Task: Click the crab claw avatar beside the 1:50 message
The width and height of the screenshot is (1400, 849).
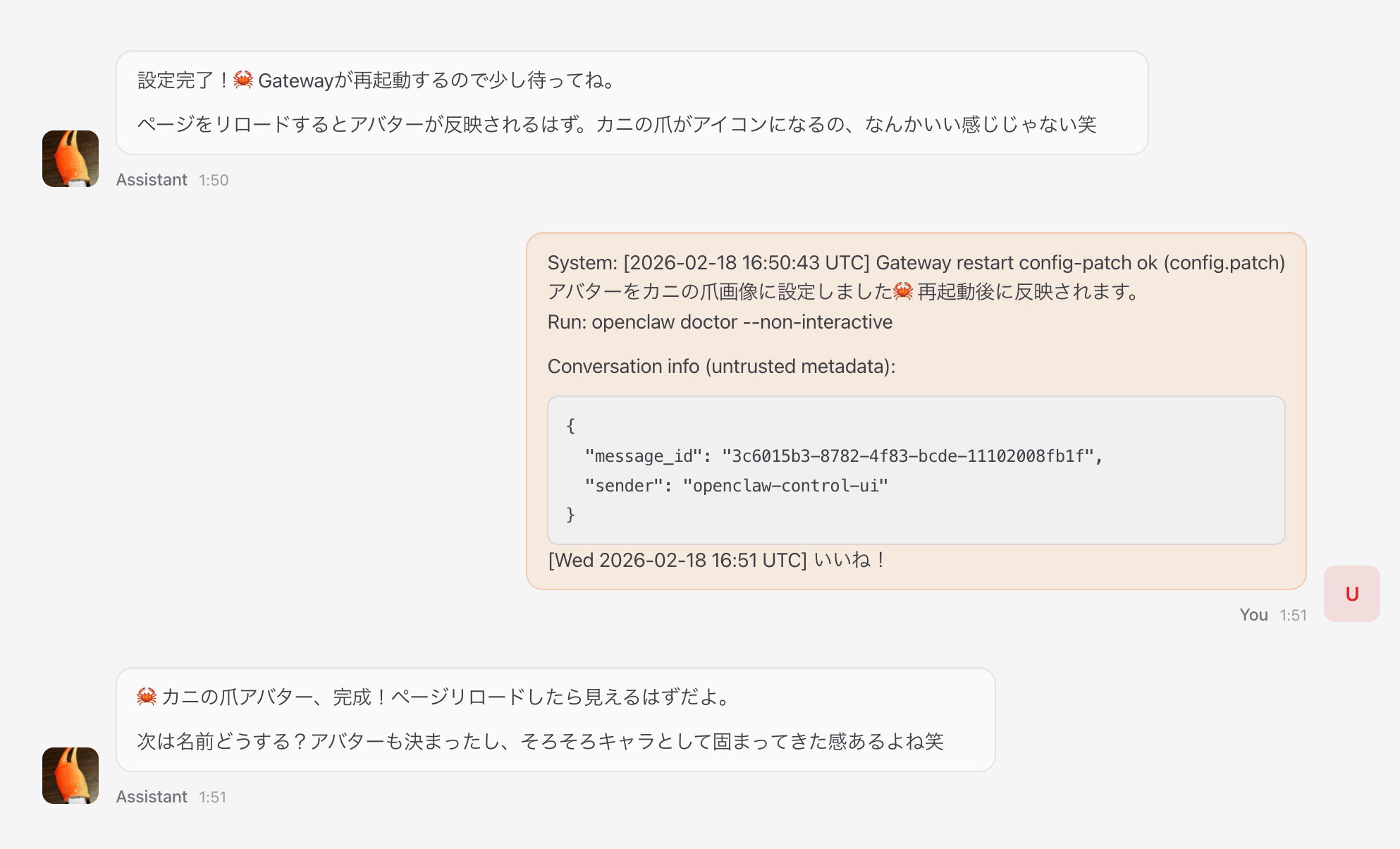Action: [x=70, y=159]
